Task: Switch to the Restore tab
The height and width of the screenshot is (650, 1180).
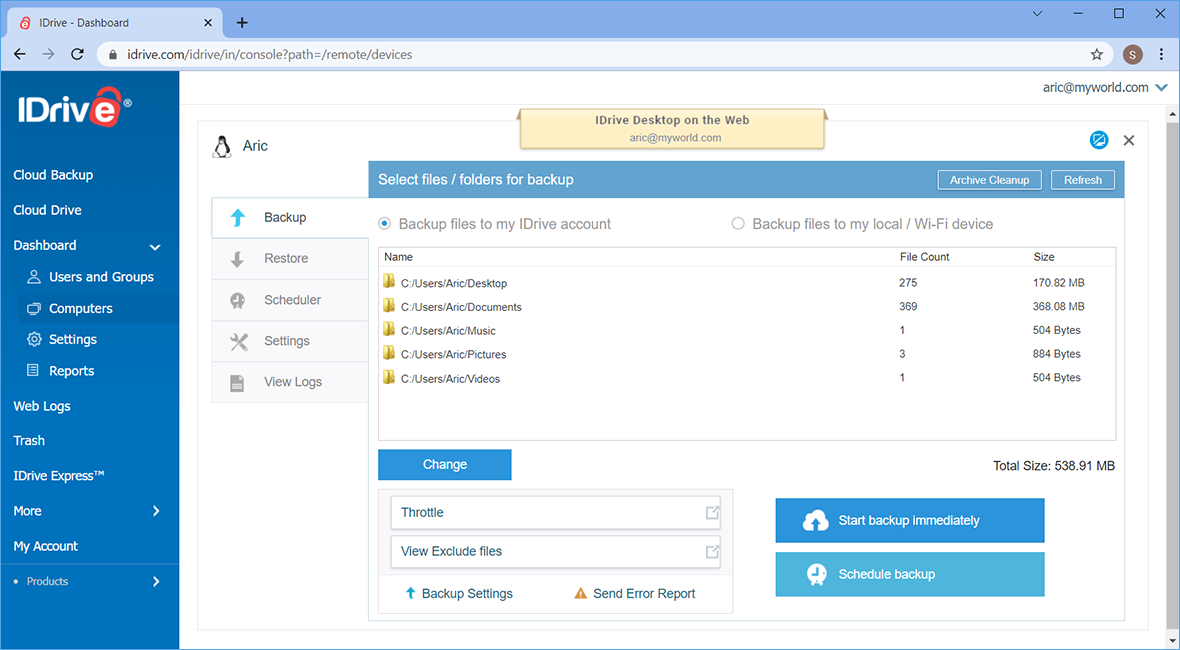Action: [x=290, y=259]
